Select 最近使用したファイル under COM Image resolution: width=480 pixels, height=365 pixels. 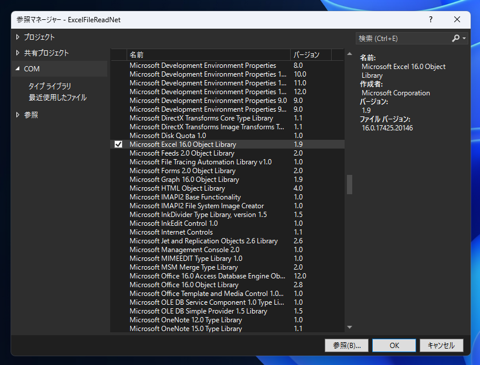(x=58, y=97)
